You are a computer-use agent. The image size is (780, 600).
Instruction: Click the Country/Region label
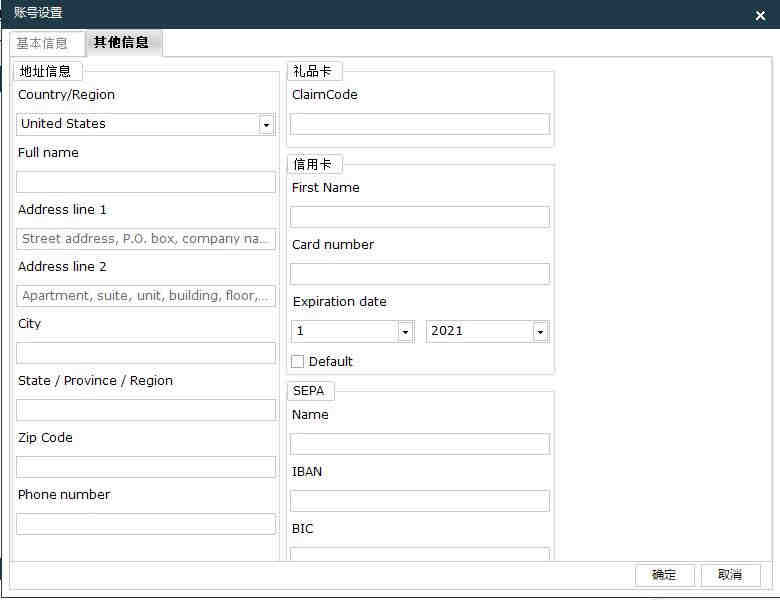66,95
